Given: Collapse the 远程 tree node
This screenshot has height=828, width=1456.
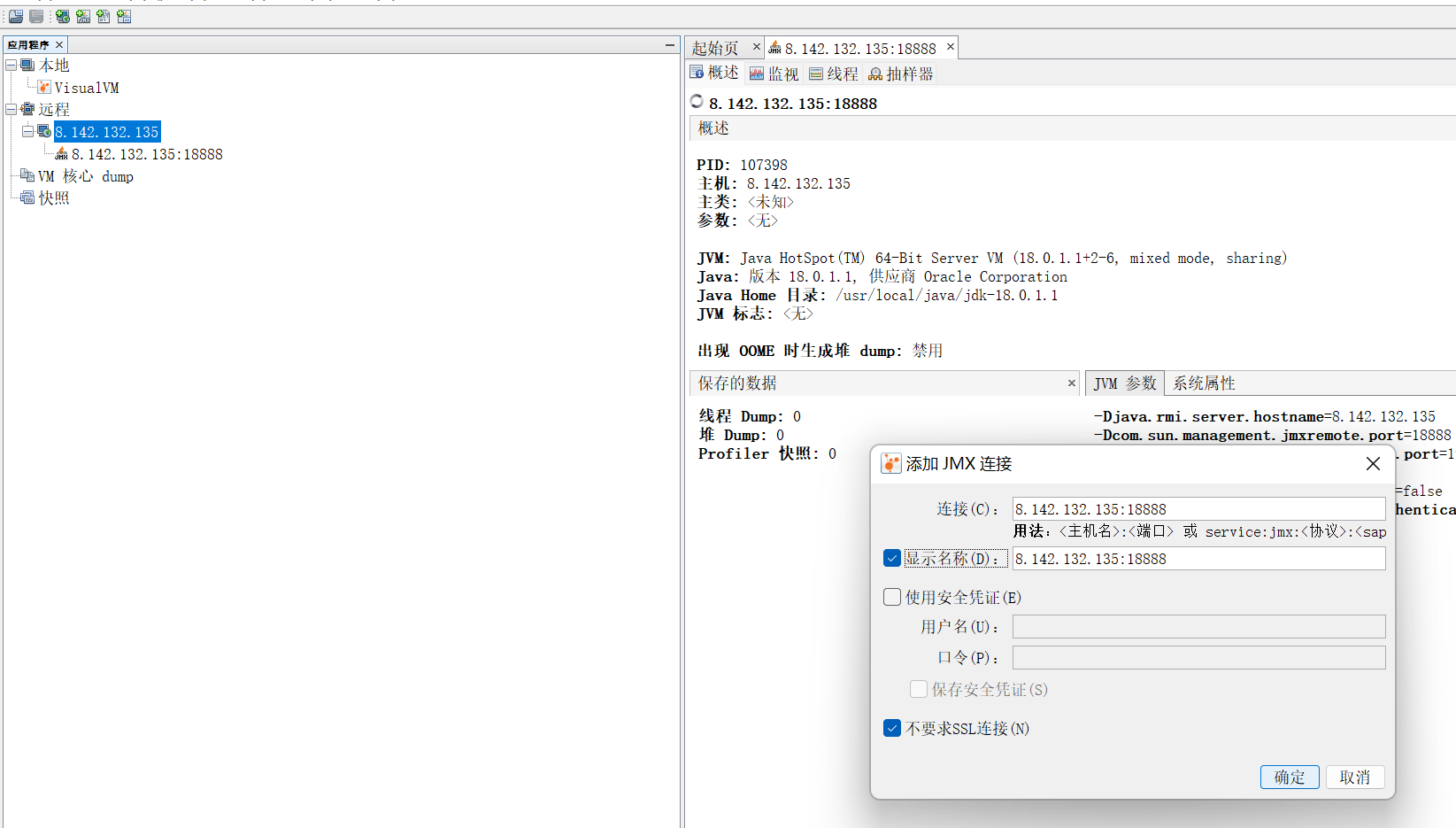Looking at the screenshot, I should click(x=11, y=109).
